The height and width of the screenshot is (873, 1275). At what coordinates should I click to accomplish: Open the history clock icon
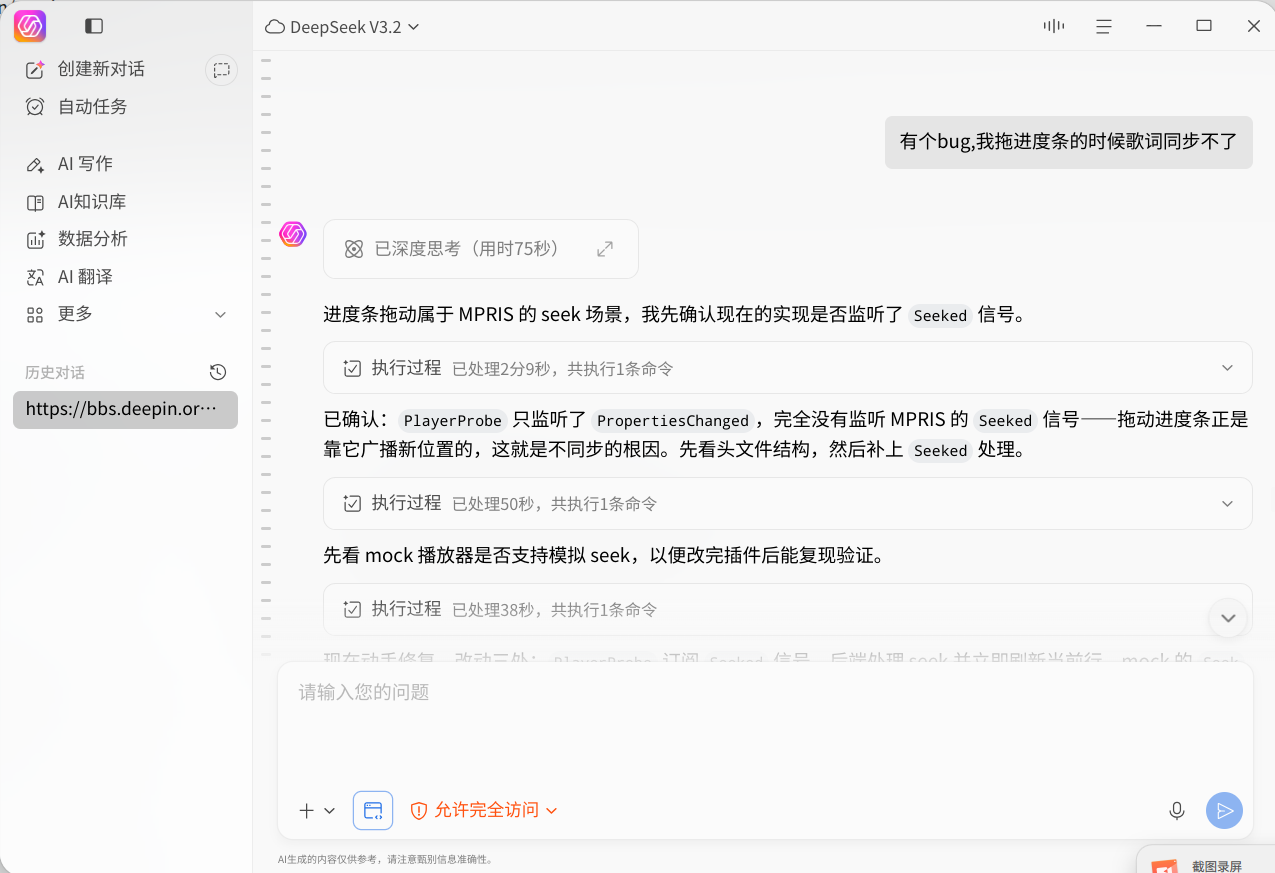pyautogui.click(x=218, y=372)
